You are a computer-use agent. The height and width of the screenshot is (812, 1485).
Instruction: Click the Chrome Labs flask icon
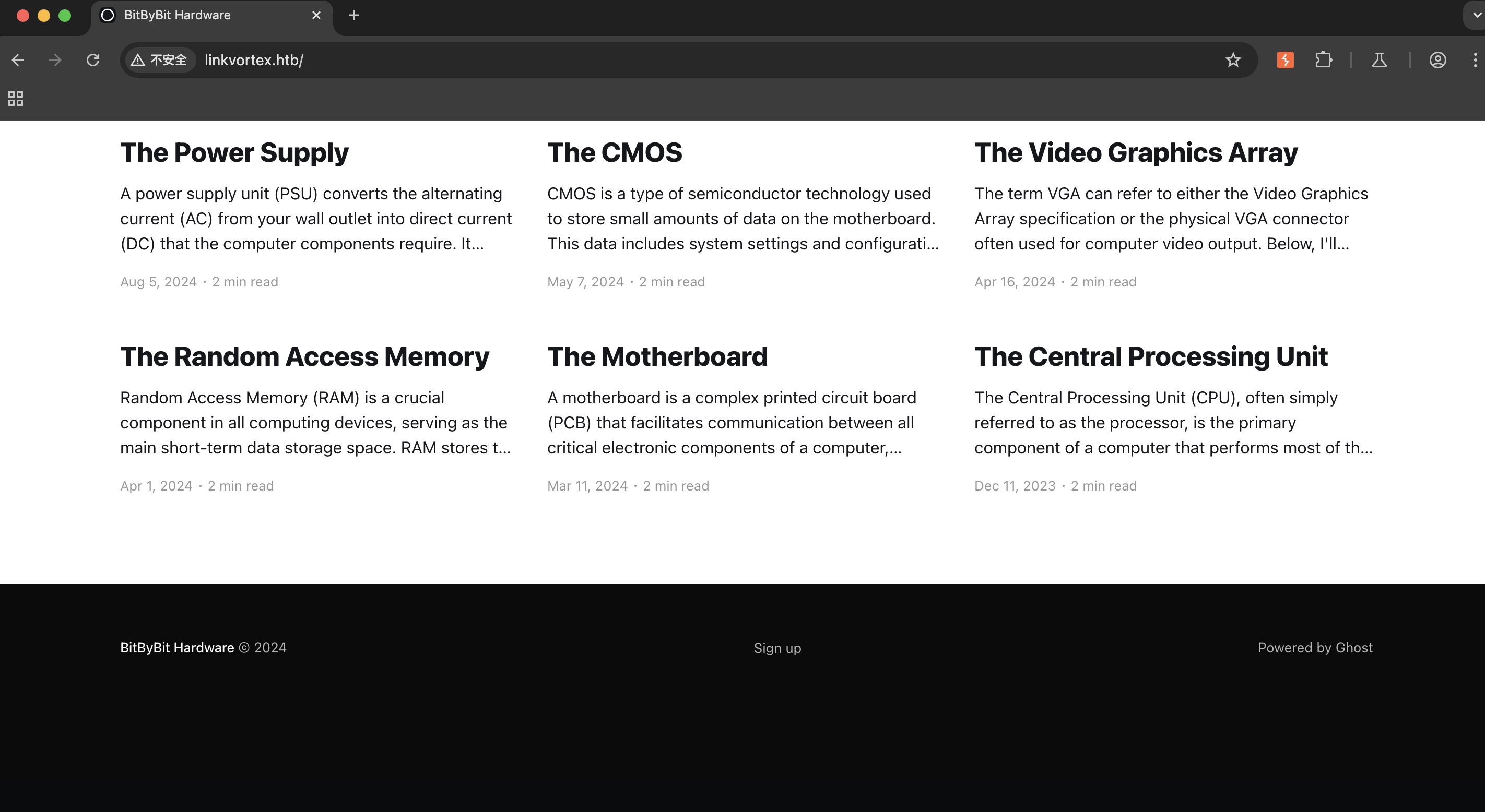click(1379, 60)
